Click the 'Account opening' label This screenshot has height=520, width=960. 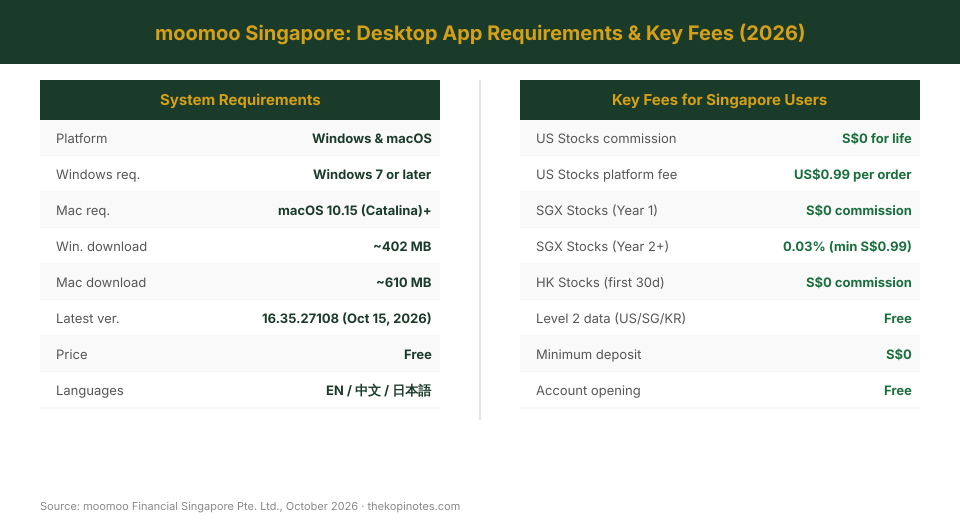[x=588, y=391]
